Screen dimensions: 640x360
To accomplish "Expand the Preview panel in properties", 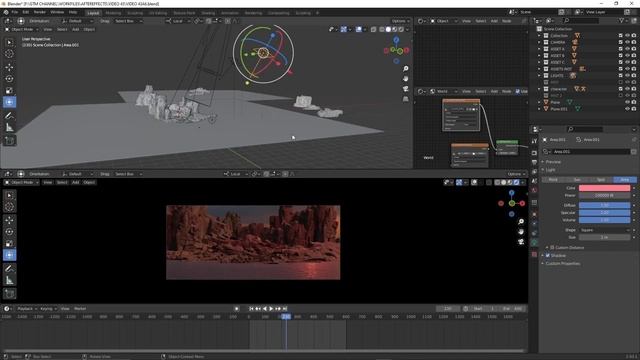I will pos(553,162).
